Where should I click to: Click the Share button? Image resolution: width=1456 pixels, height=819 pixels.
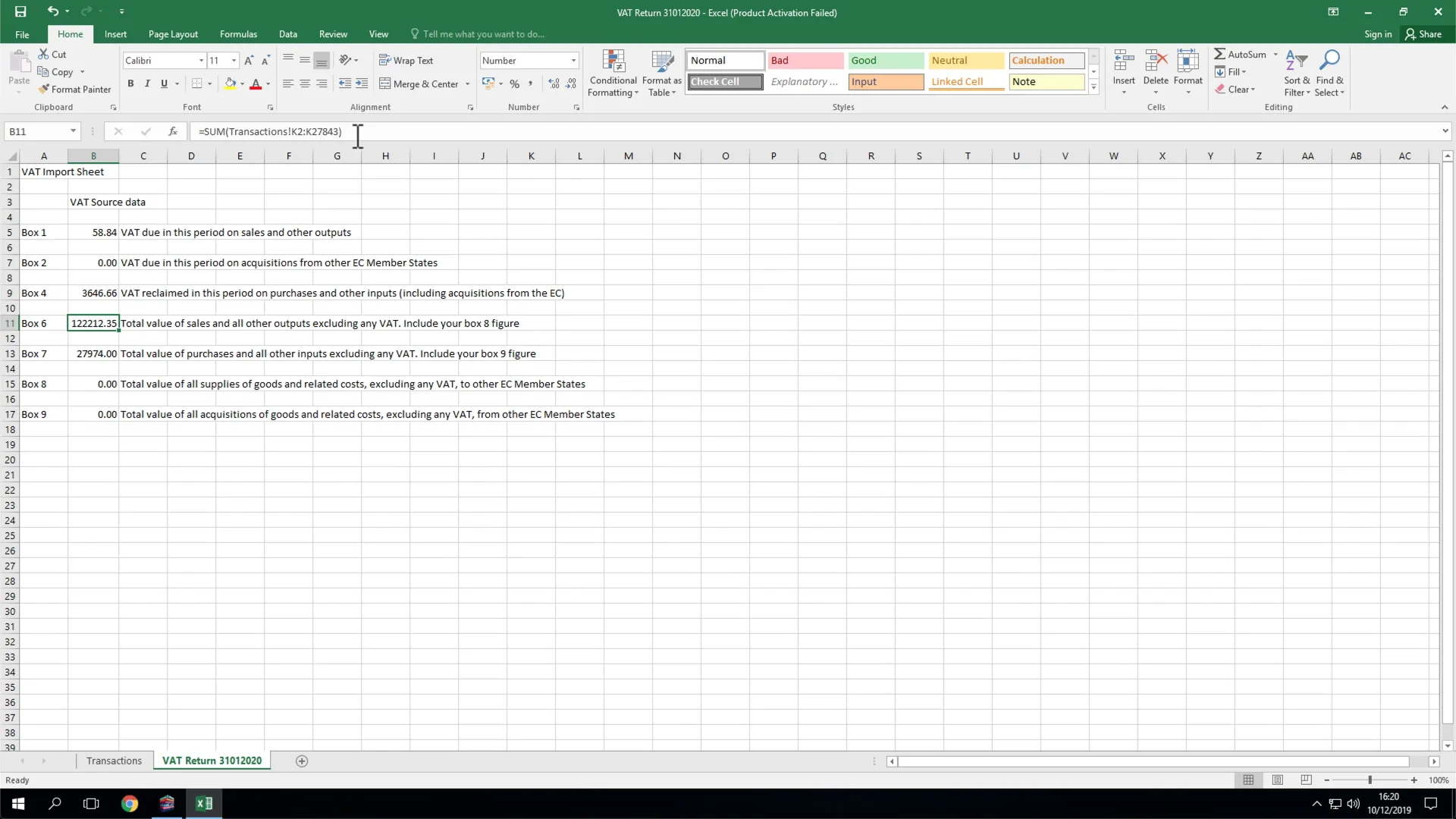pyautogui.click(x=1423, y=34)
